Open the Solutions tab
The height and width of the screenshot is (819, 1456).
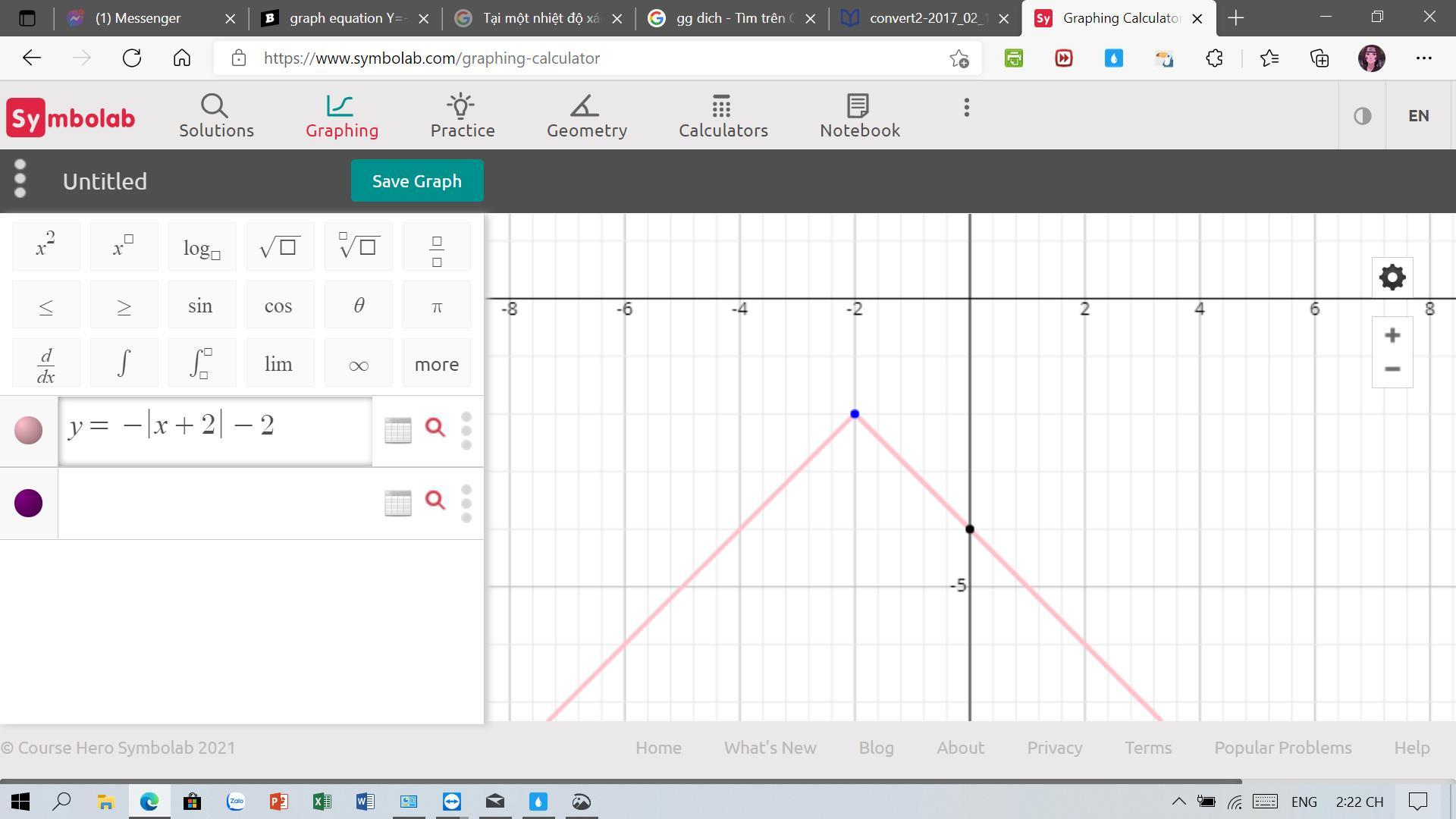[x=216, y=116]
